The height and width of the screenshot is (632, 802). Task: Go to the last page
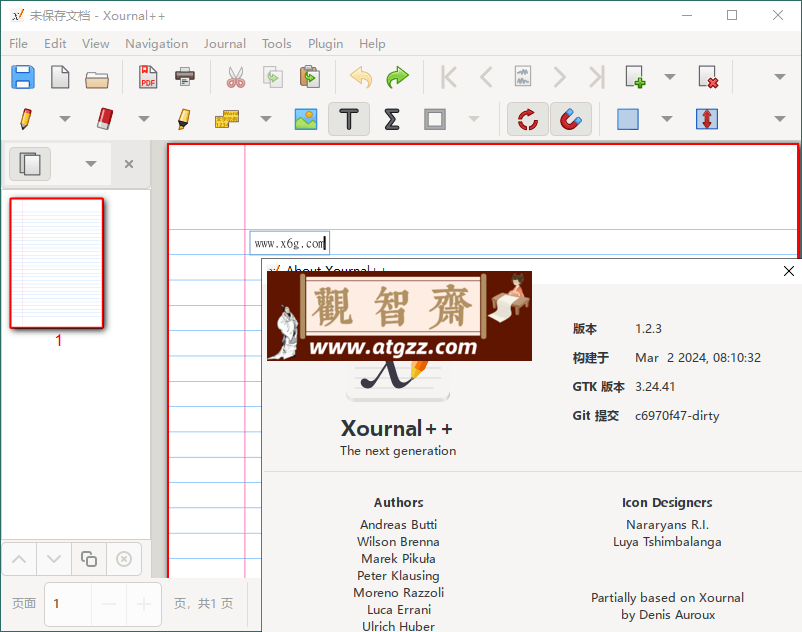tap(596, 78)
